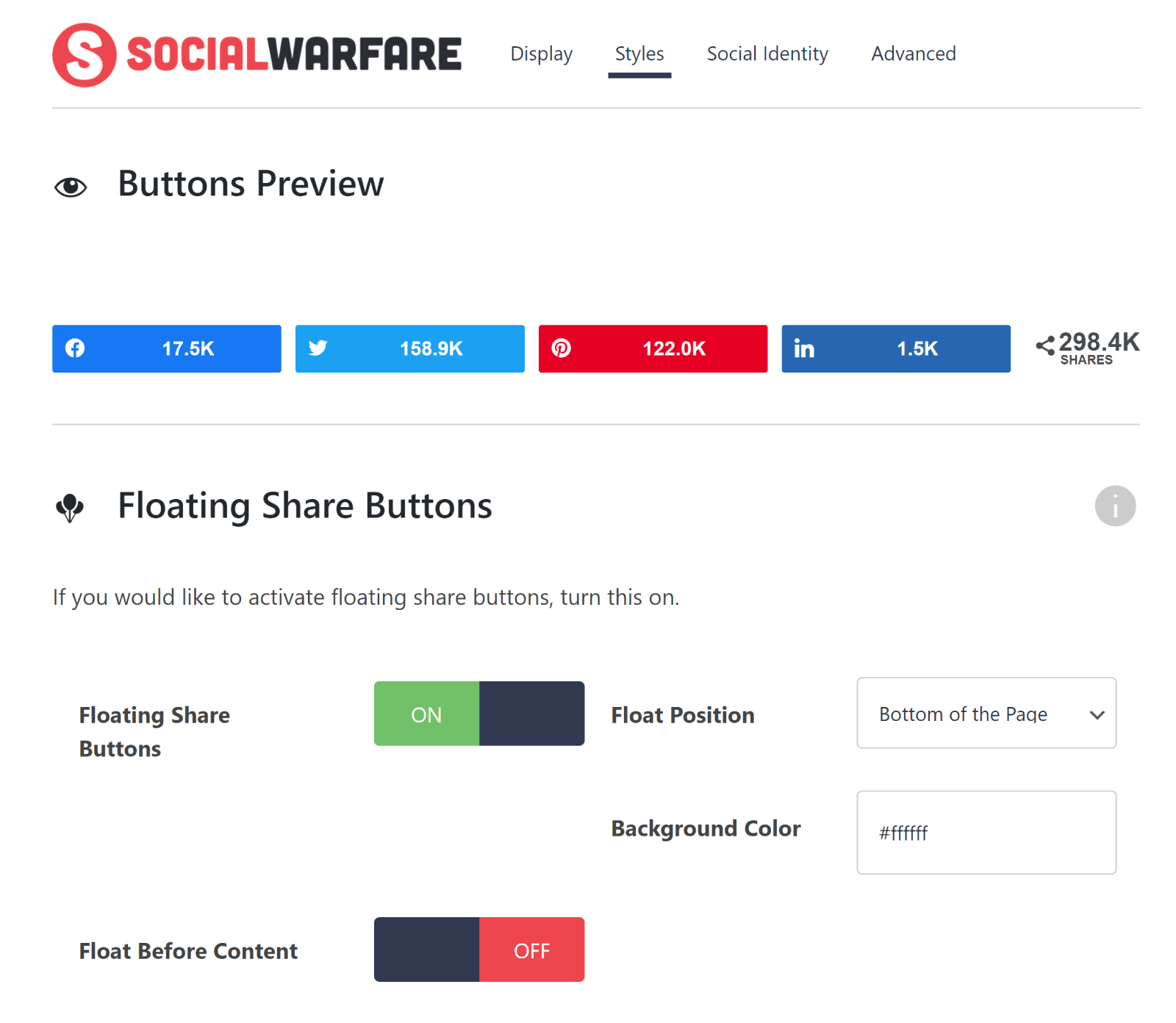
Task: Click the Background Color #ffffff field
Action: [x=986, y=832]
